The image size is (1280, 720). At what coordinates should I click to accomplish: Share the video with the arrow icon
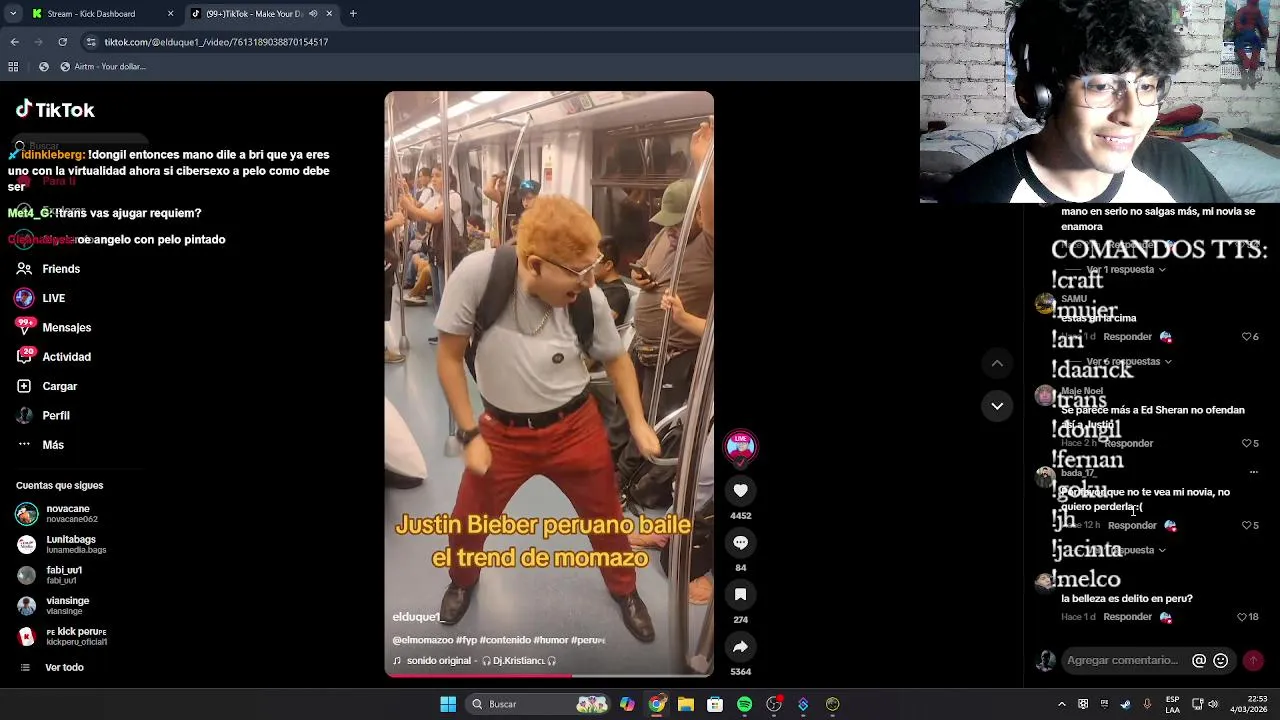pyautogui.click(x=740, y=647)
